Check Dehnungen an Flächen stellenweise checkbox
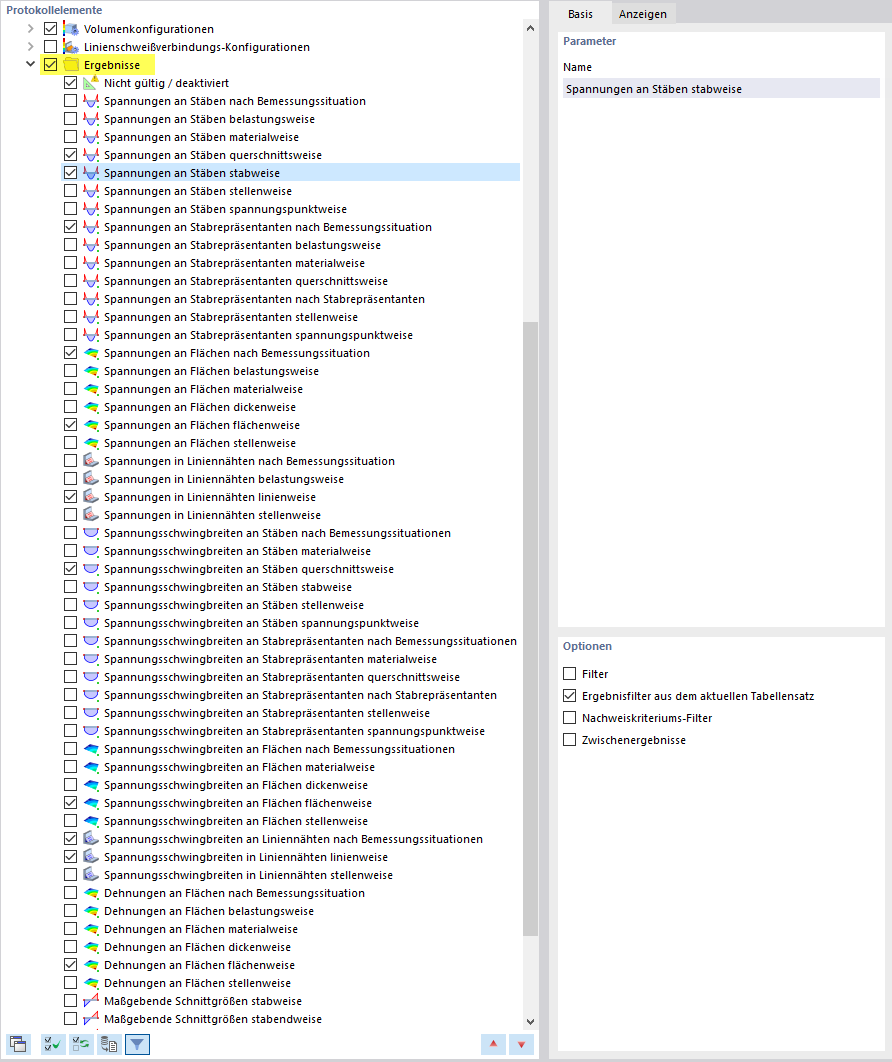 [70, 983]
